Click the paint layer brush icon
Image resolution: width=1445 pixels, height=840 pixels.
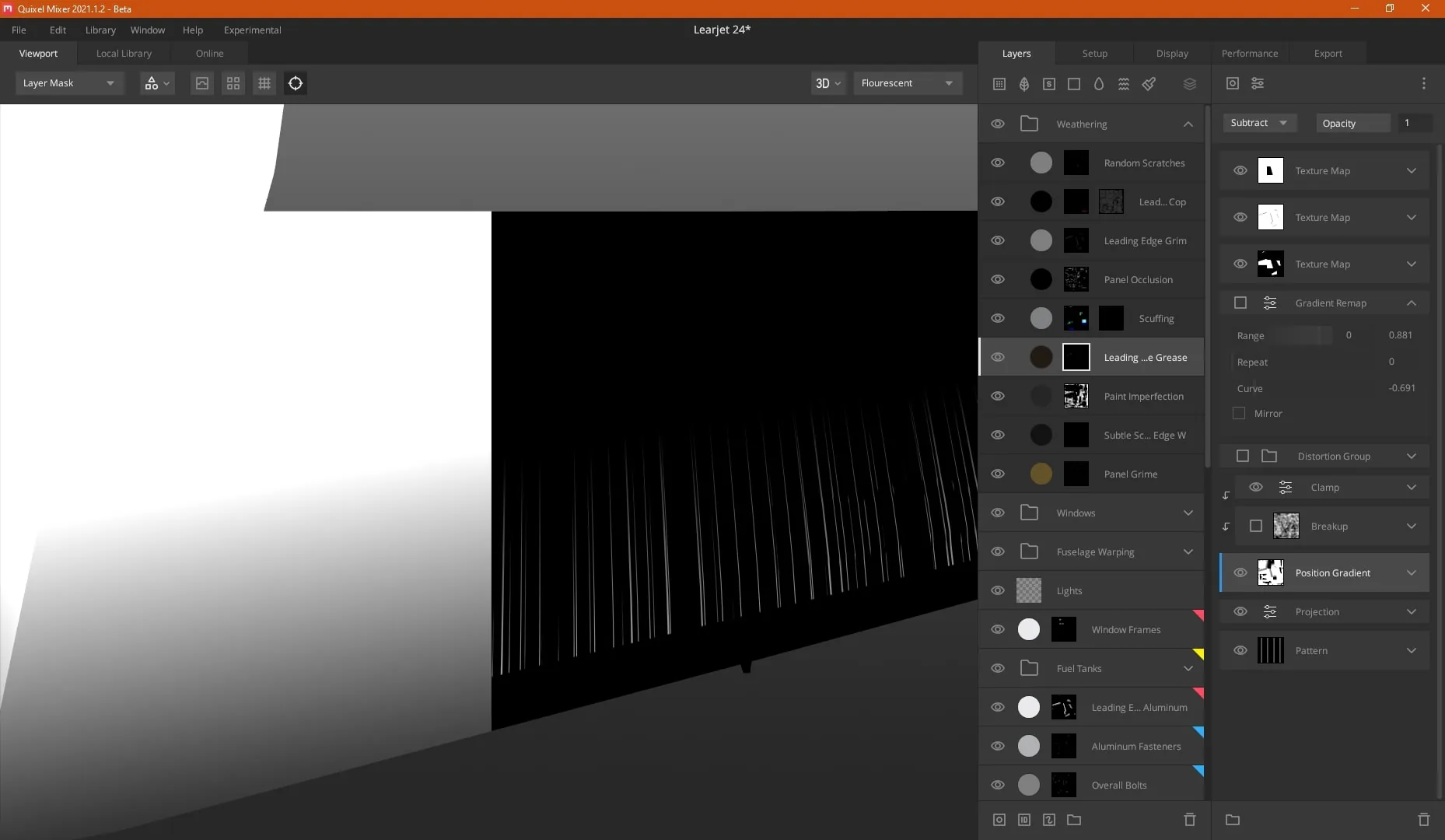tap(1149, 84)
